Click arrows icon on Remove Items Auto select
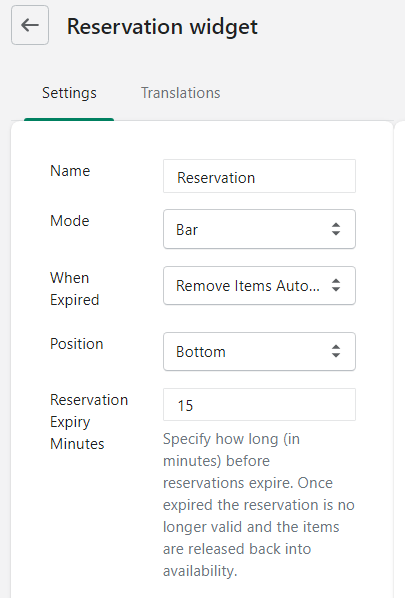The height and width of the screenshot is (598, 405). tap(336, 285)
